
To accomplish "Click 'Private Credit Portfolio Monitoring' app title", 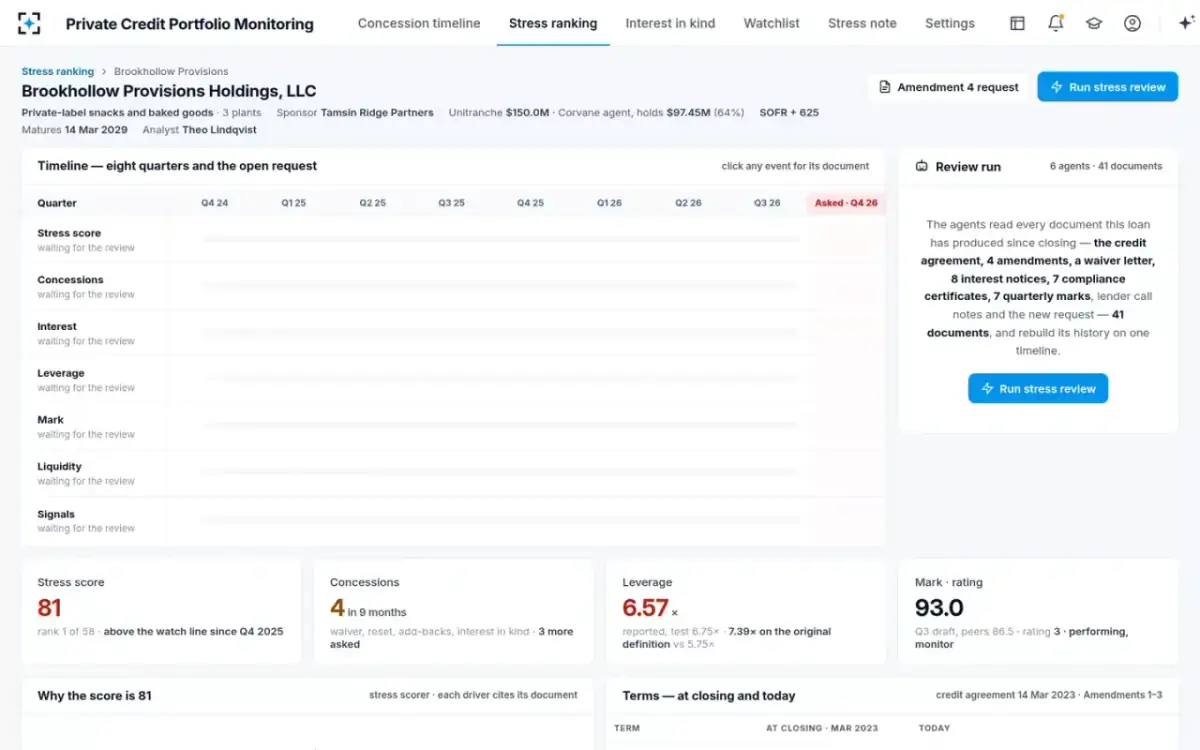I will [x=189, y=24].
